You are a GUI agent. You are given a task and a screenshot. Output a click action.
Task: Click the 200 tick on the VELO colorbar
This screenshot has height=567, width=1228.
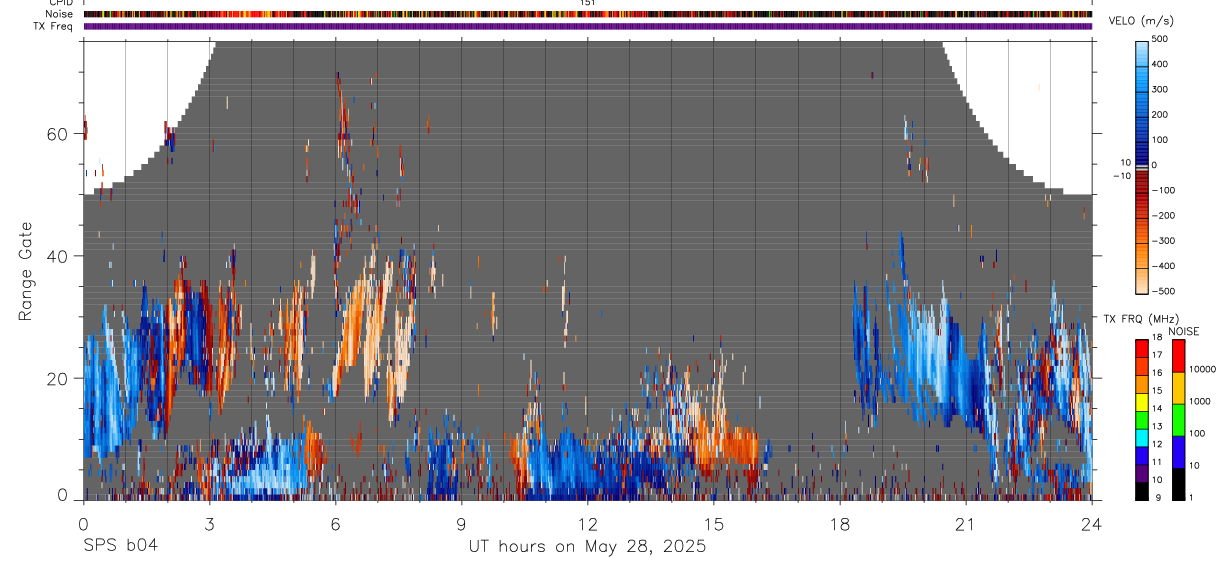[1161, 114]
